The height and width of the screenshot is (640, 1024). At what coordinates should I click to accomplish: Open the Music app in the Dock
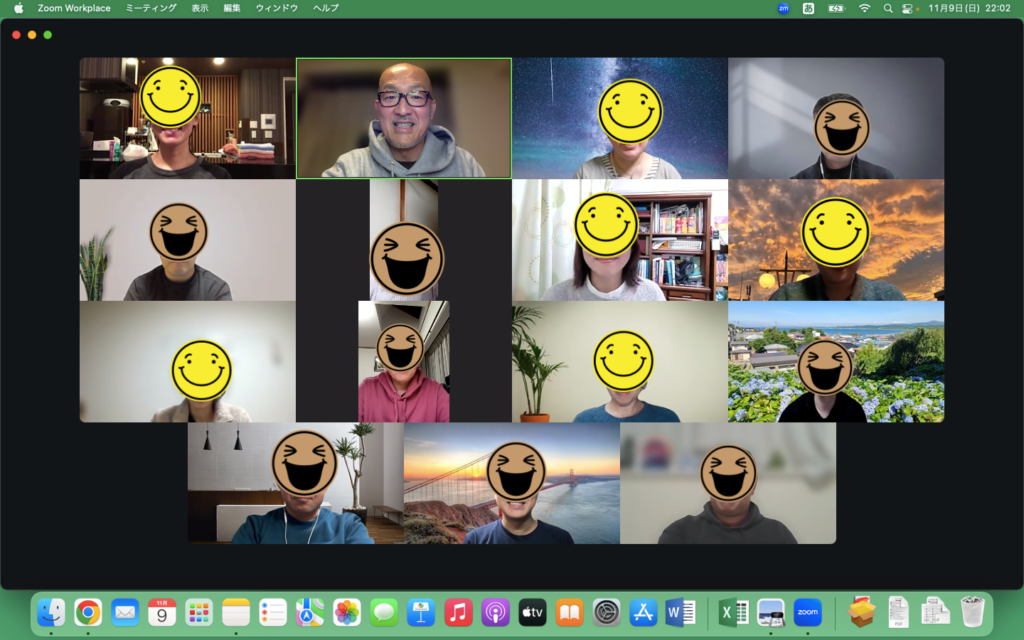point(458,612)
